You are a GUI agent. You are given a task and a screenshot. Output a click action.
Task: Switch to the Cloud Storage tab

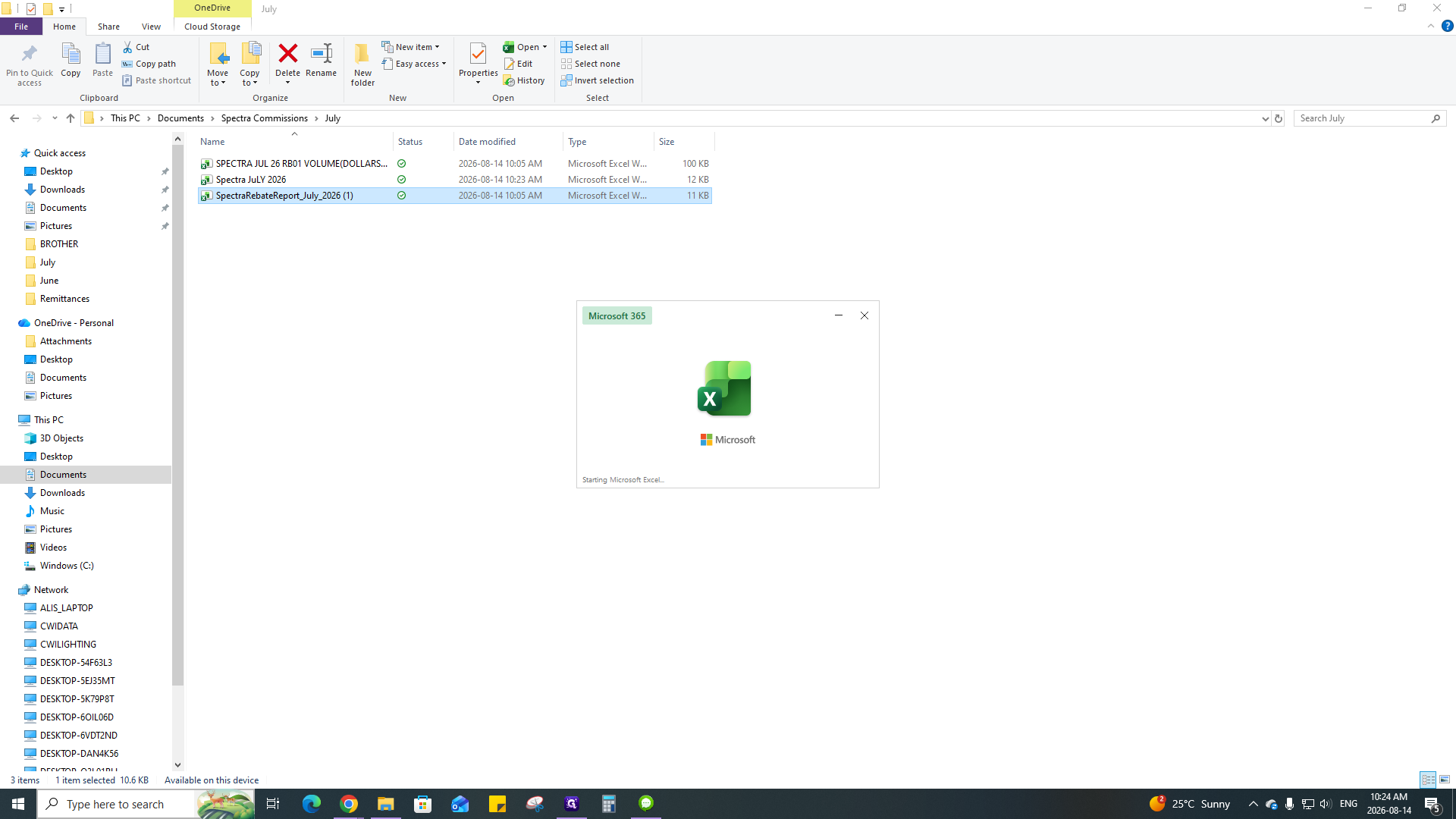coord(212,27)
